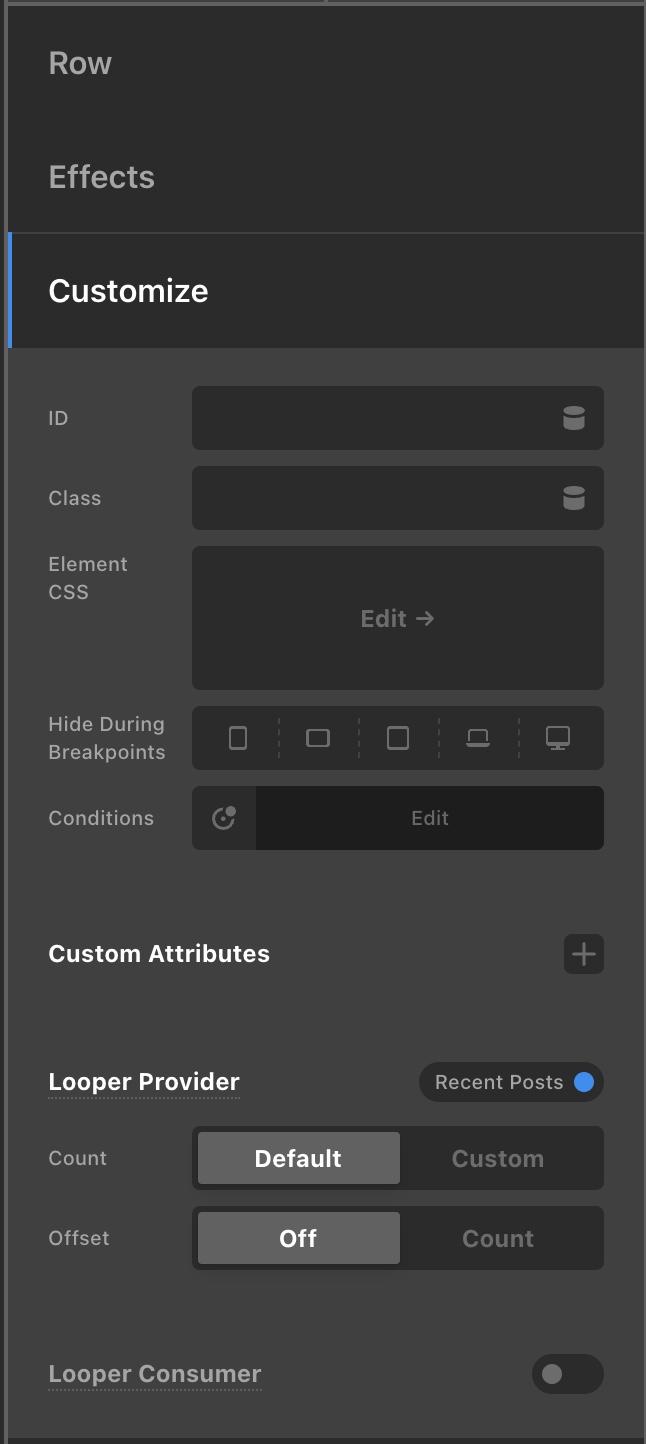
Task: Switch Offset to Off
Action: (x=298, y=1238)
